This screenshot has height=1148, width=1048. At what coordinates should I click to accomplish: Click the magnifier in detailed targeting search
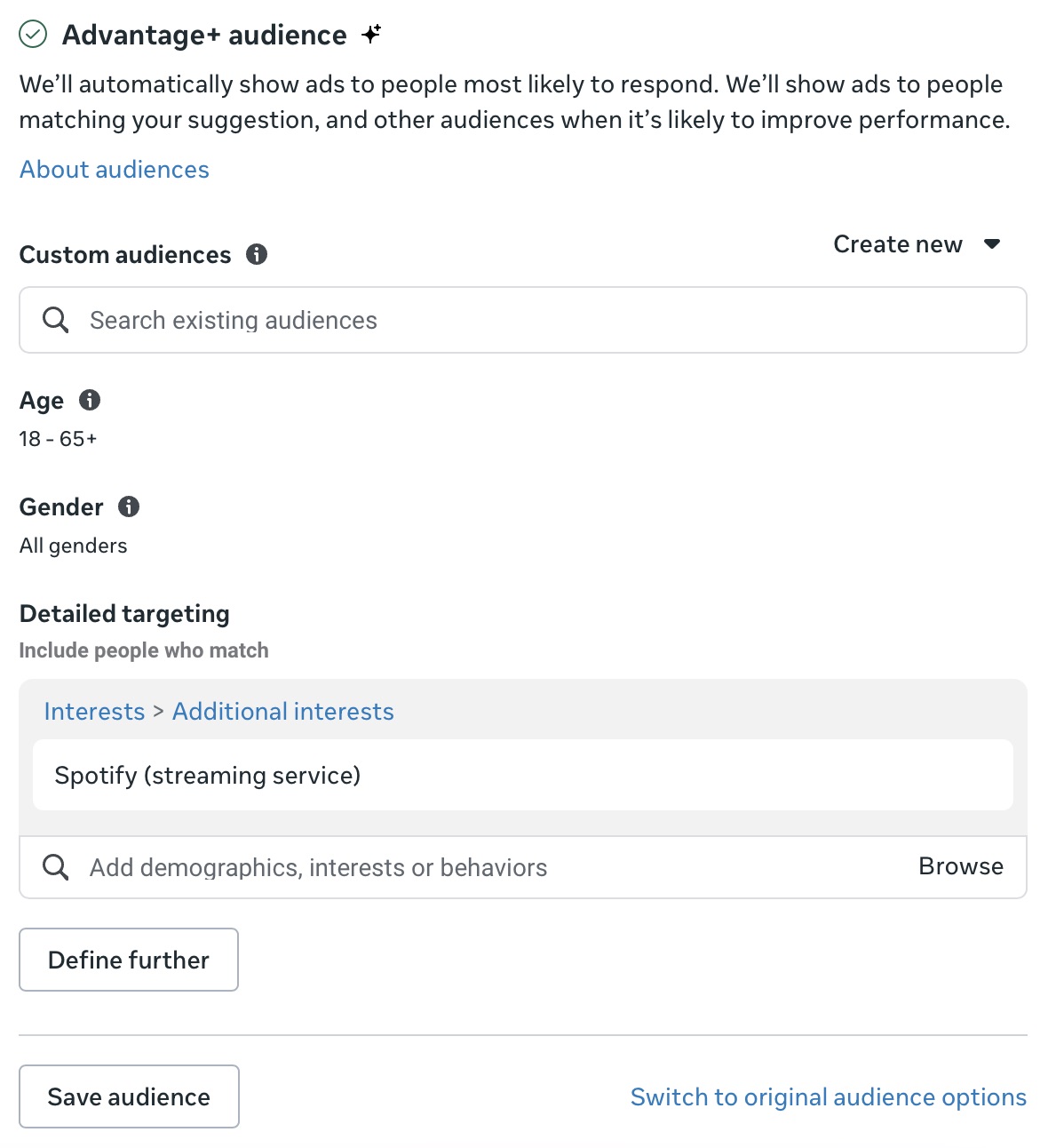click(55, 867)
